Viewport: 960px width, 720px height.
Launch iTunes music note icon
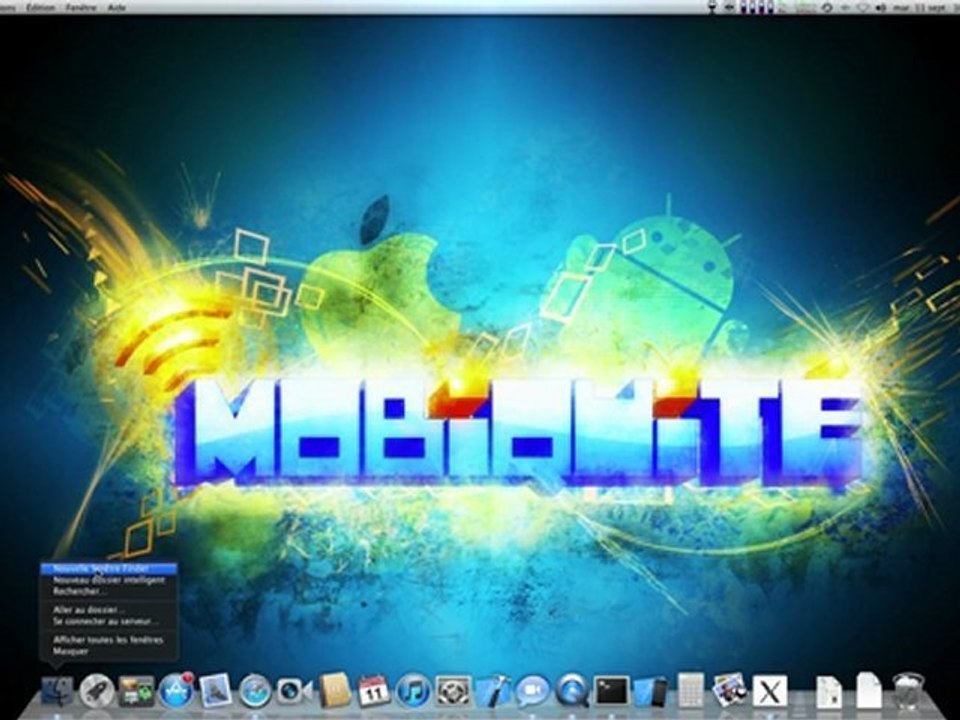tap(413, 692)
